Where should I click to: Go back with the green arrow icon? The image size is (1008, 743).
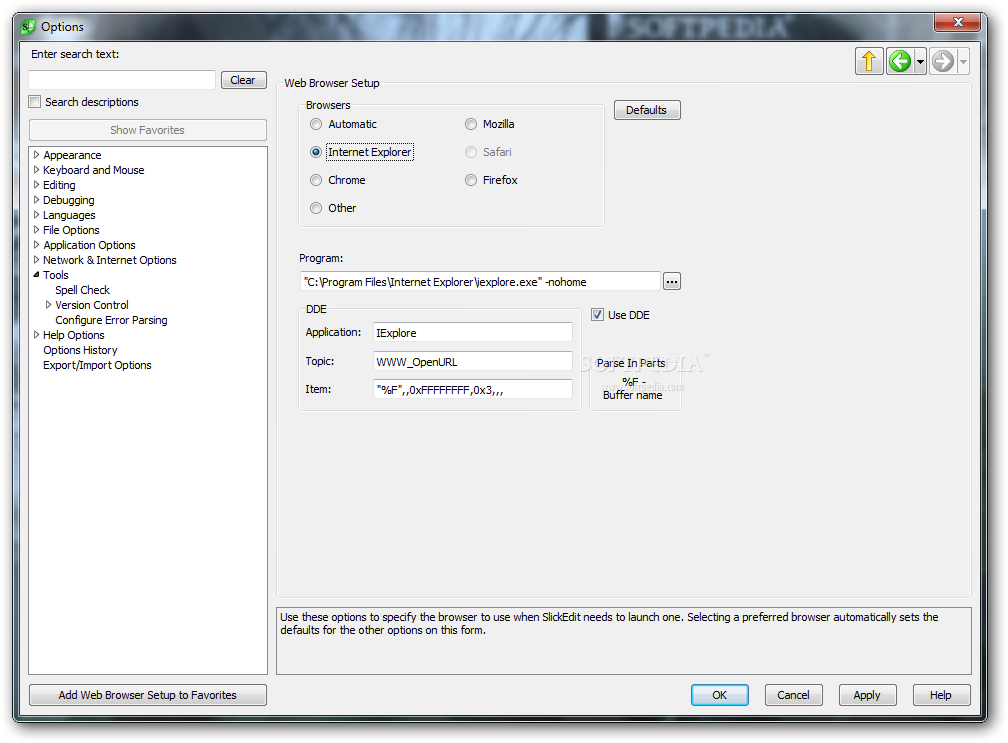899,62
